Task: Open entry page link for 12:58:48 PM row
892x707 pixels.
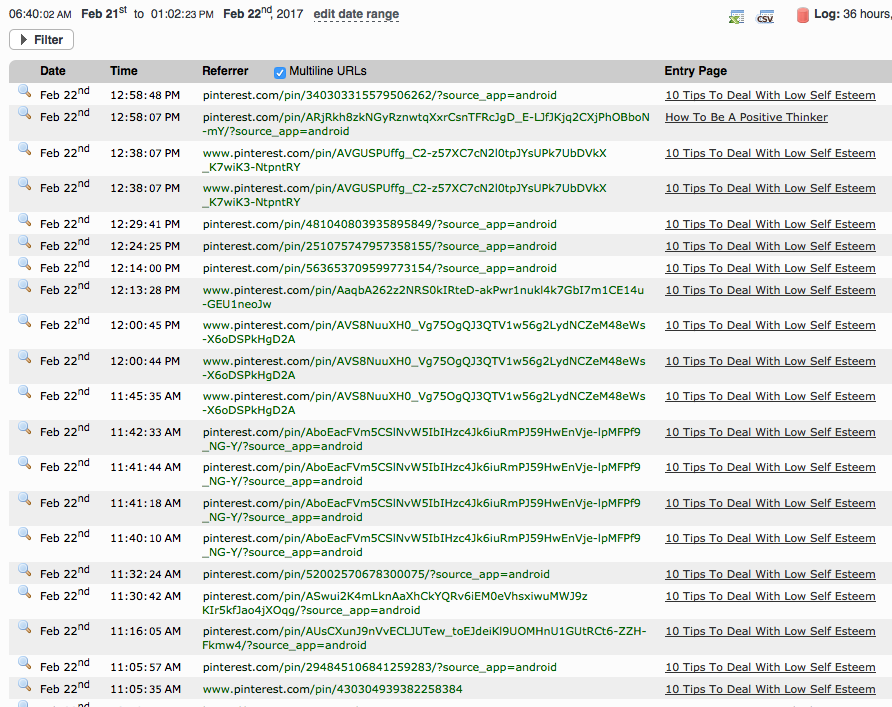Action: 770,96
